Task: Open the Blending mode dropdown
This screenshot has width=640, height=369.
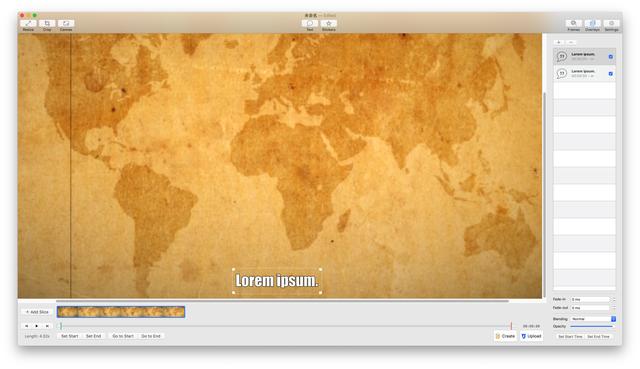Action: click(593, 318)
